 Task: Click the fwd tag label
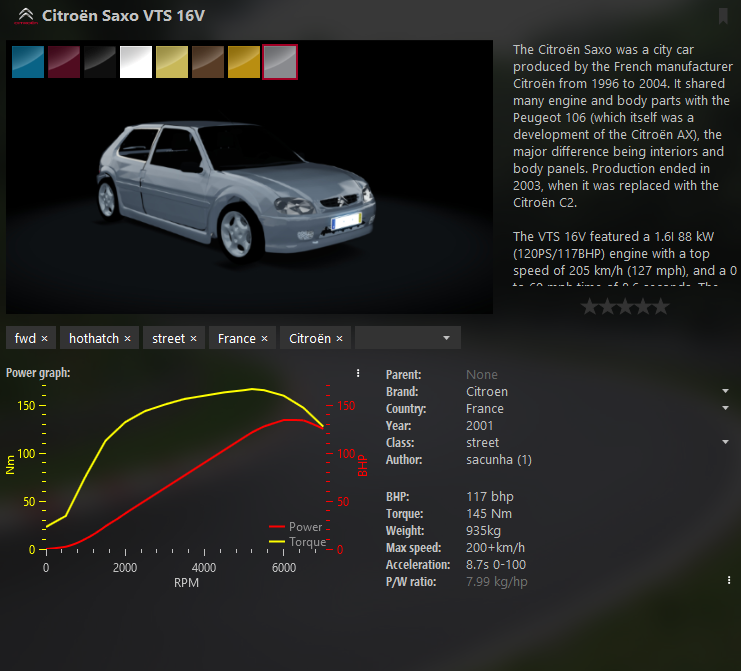tap(25, 338)
